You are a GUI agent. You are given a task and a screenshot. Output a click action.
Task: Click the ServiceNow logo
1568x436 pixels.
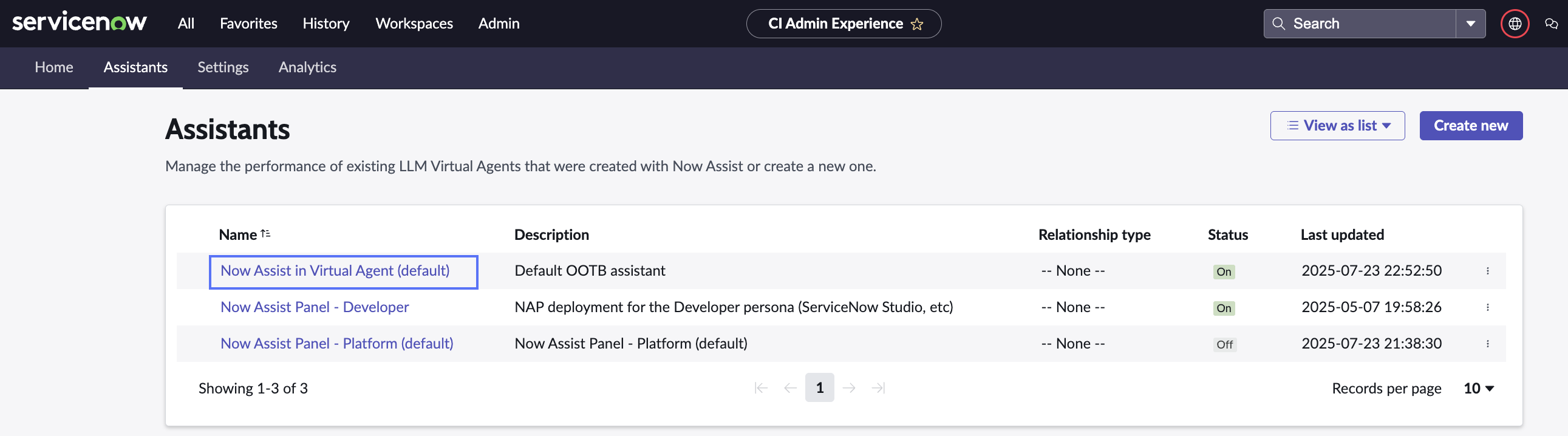pyautogui.click(x=80, y=23)
